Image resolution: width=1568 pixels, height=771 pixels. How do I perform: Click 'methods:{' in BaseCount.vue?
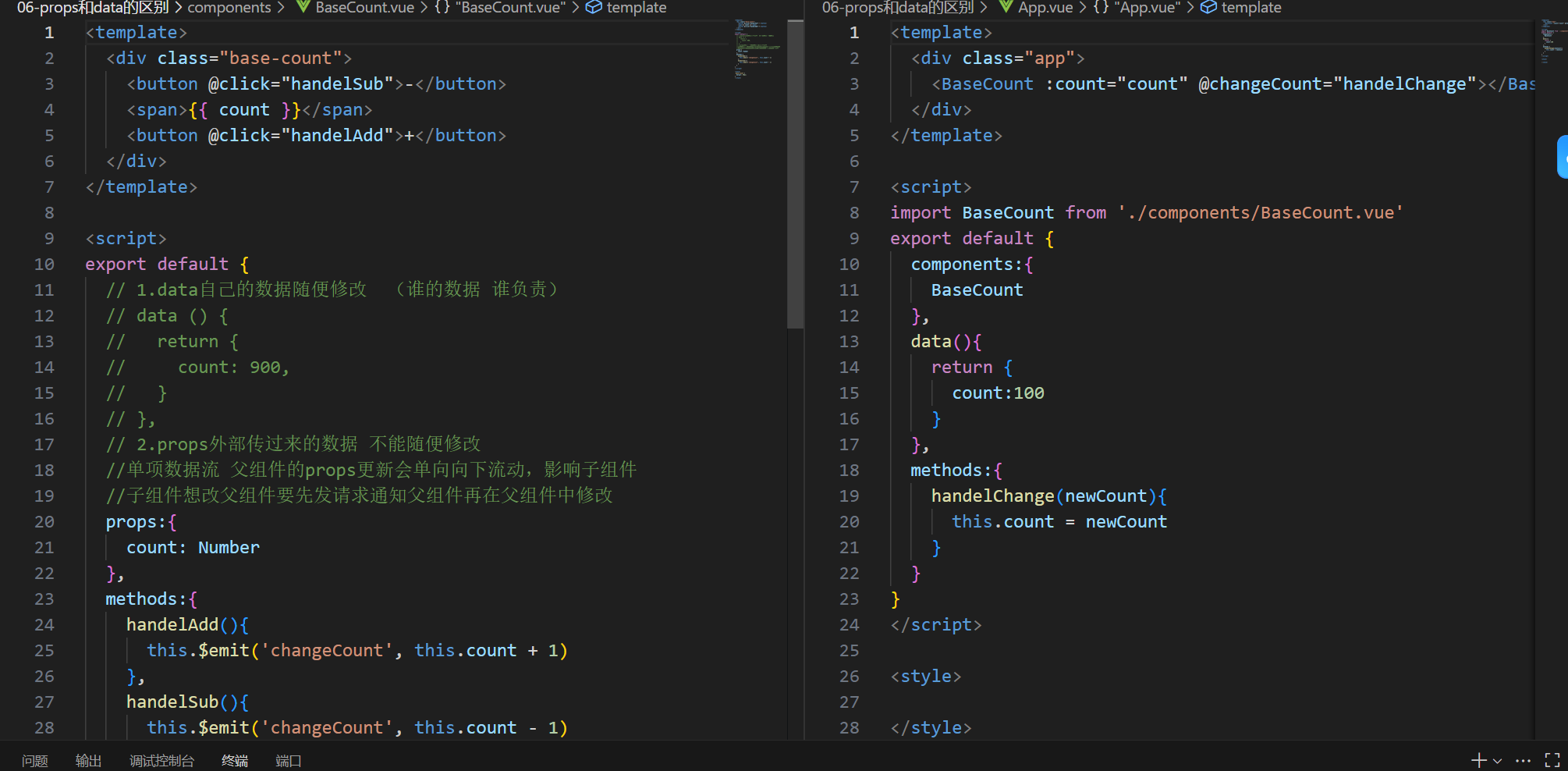pyautogui.click(x=151, y=599)
